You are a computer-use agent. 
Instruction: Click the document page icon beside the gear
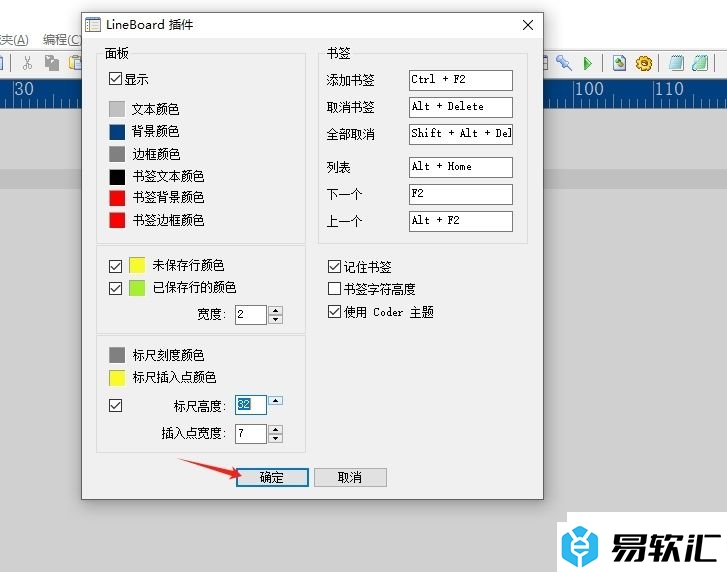(x=619, y=63)
